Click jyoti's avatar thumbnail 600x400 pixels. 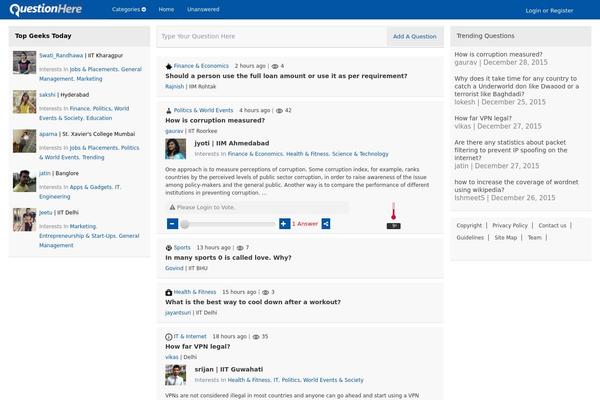click(x=176, y=149)
